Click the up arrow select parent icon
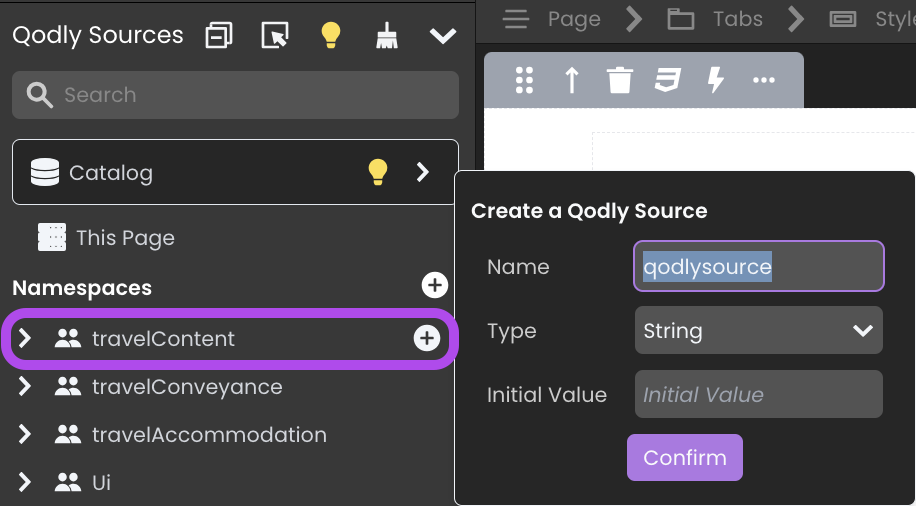The image size is (916, 506). pos(572,80)
